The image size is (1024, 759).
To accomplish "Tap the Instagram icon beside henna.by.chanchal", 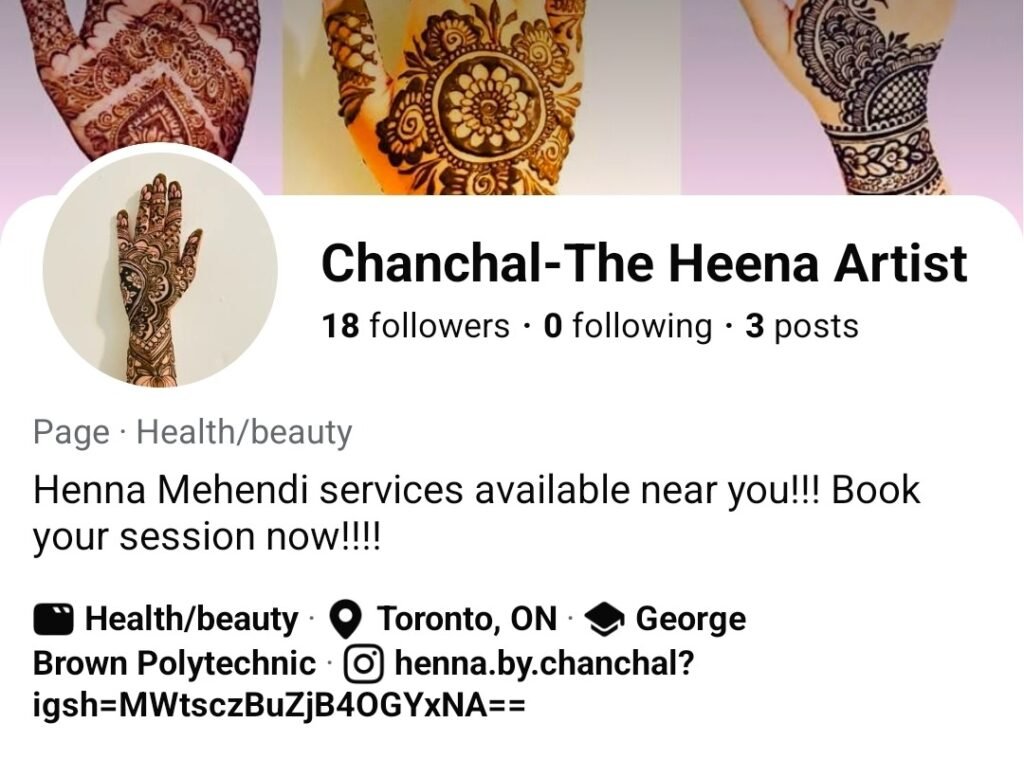I will click(x=362, y=663).
